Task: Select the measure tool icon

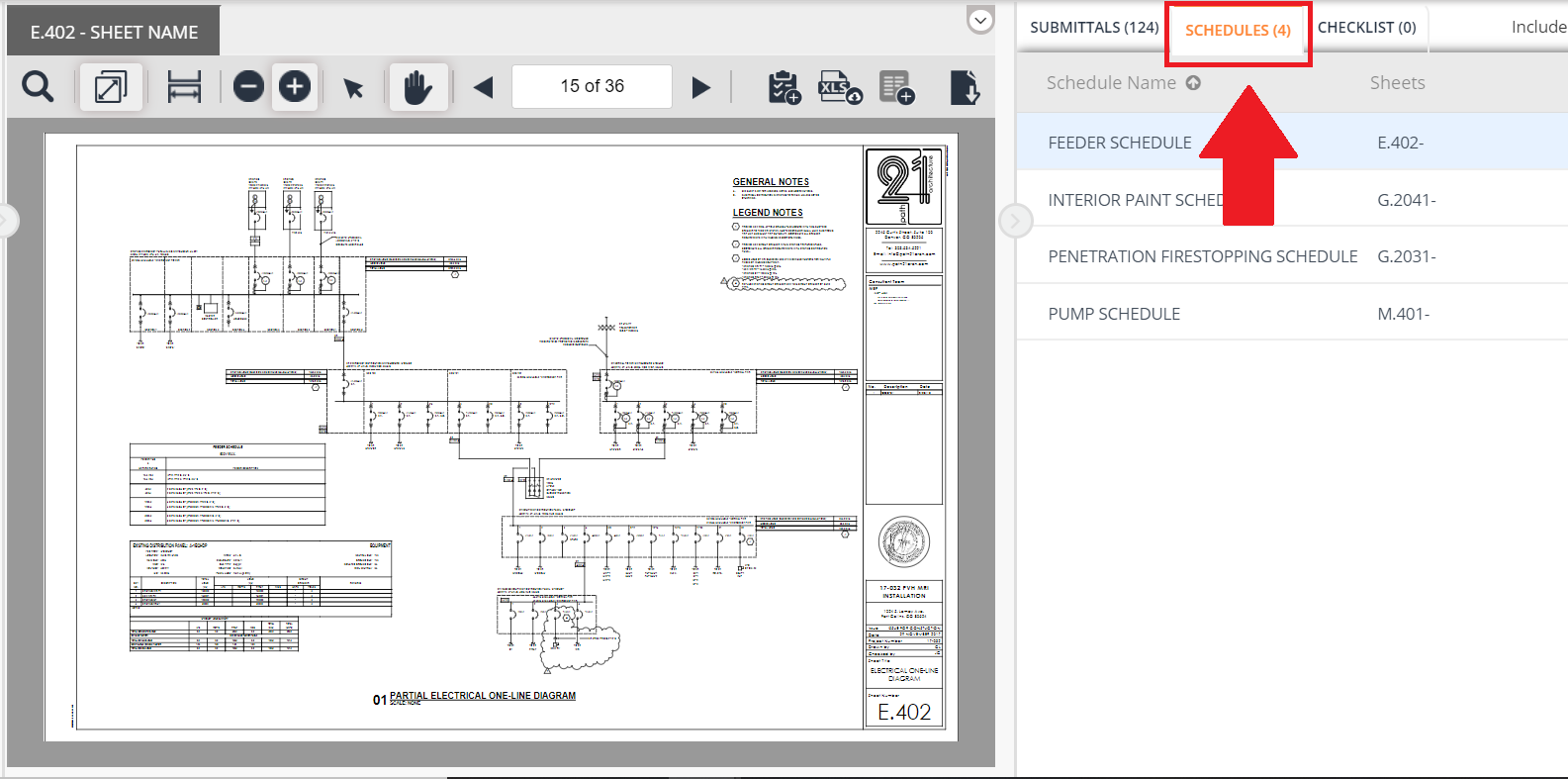Action: (184, 87)
